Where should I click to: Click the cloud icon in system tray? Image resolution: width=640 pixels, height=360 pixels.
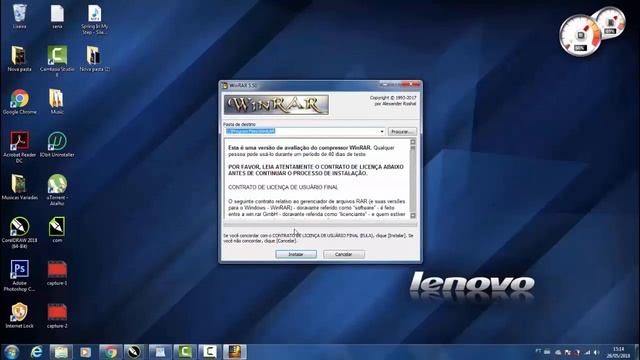pos(558,352)
